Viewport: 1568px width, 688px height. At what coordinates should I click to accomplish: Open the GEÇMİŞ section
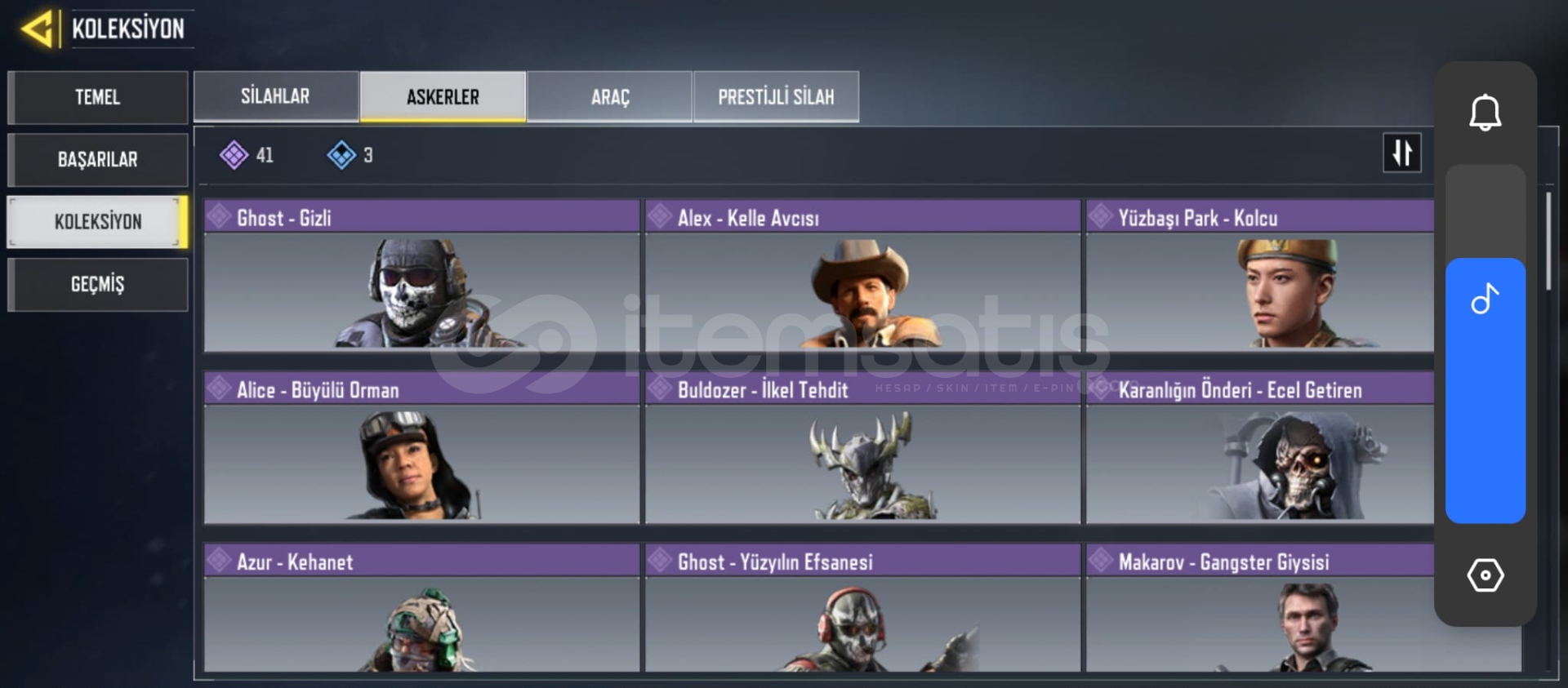[98, 285]
